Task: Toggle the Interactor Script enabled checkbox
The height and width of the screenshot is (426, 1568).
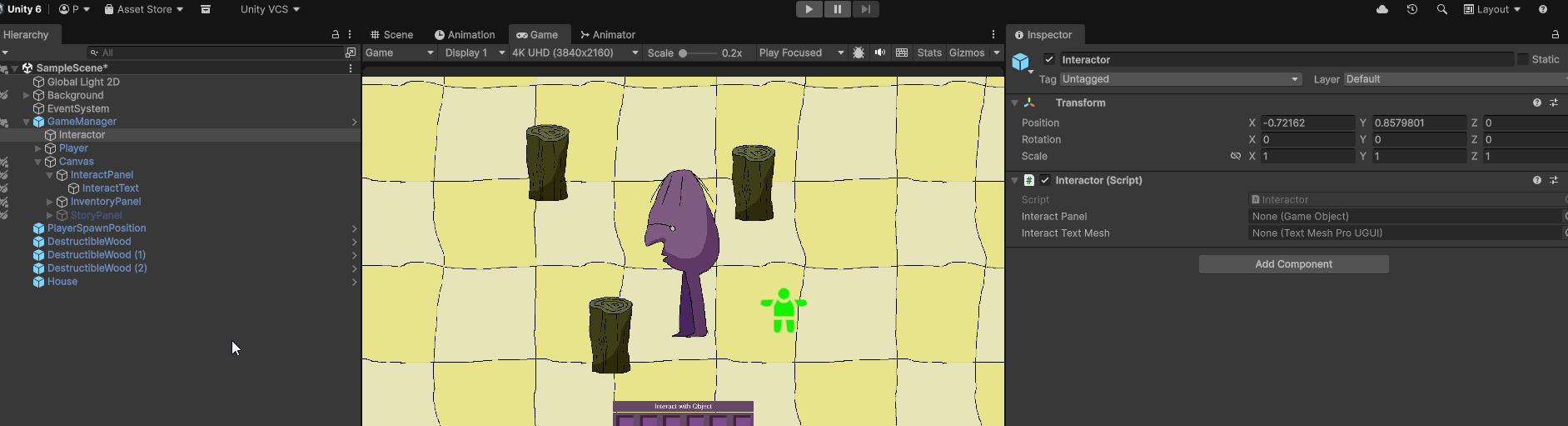Action: tap(1045, 180)
